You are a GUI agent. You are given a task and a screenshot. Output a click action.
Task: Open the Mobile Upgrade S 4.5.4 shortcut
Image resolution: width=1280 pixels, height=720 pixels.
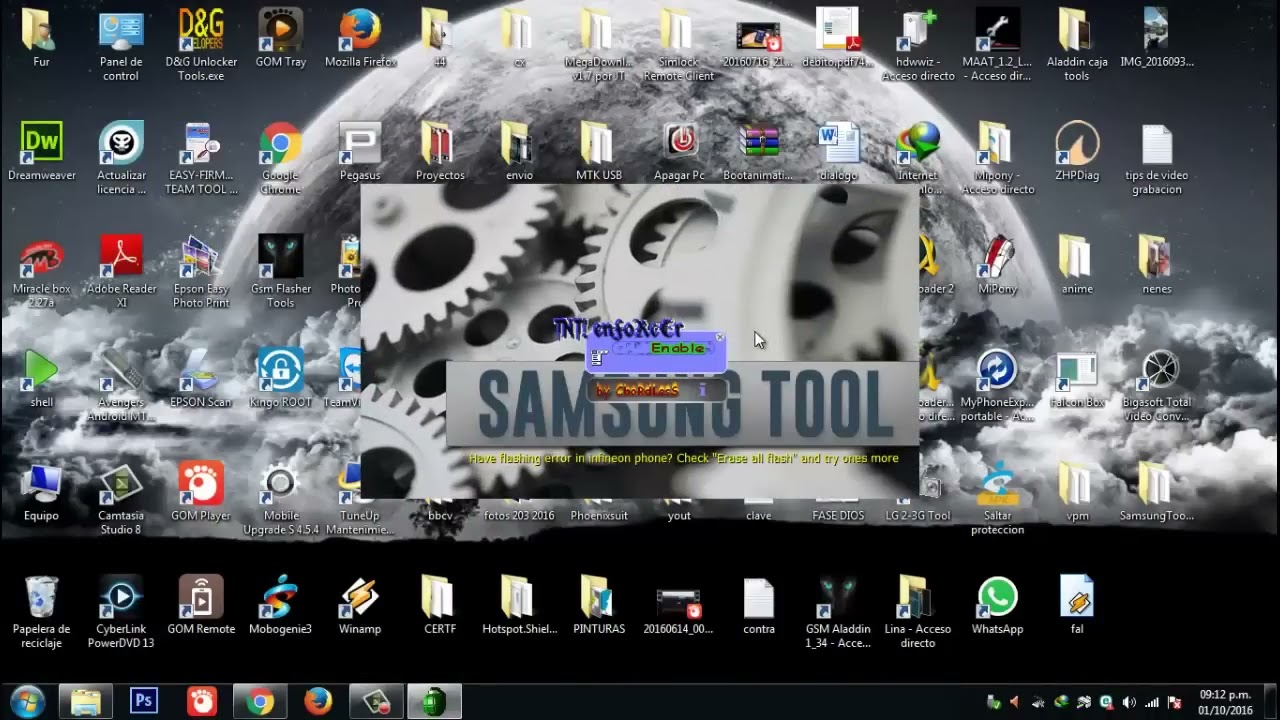tap(281, 500)
